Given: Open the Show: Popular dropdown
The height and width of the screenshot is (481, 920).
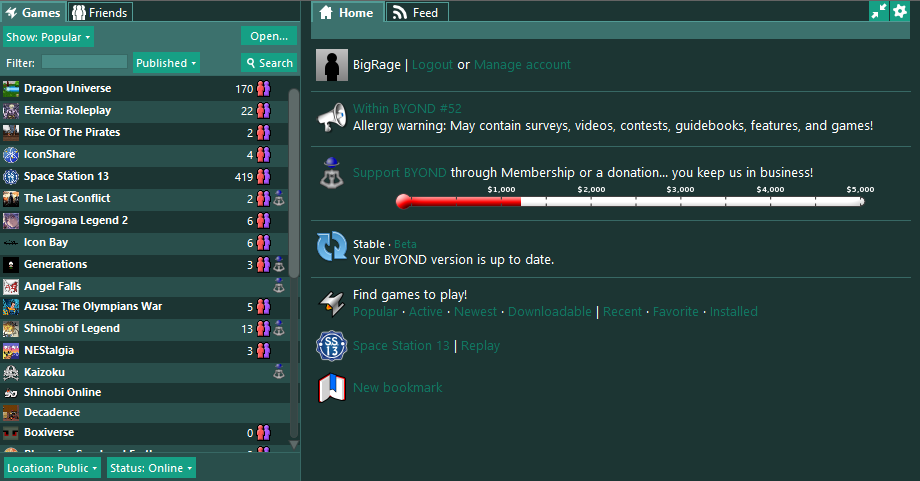Looking at the screenshot, I should pyautogui.click(x=48, y=37).
